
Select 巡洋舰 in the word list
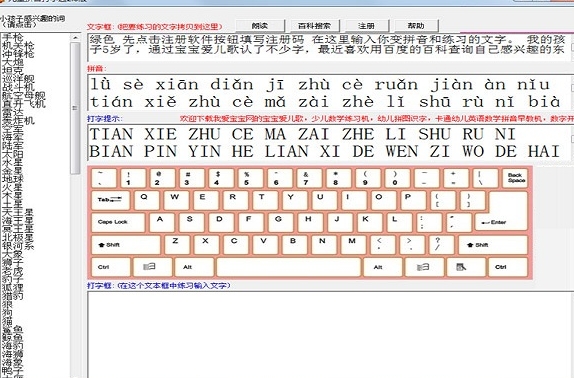[18, 79]
